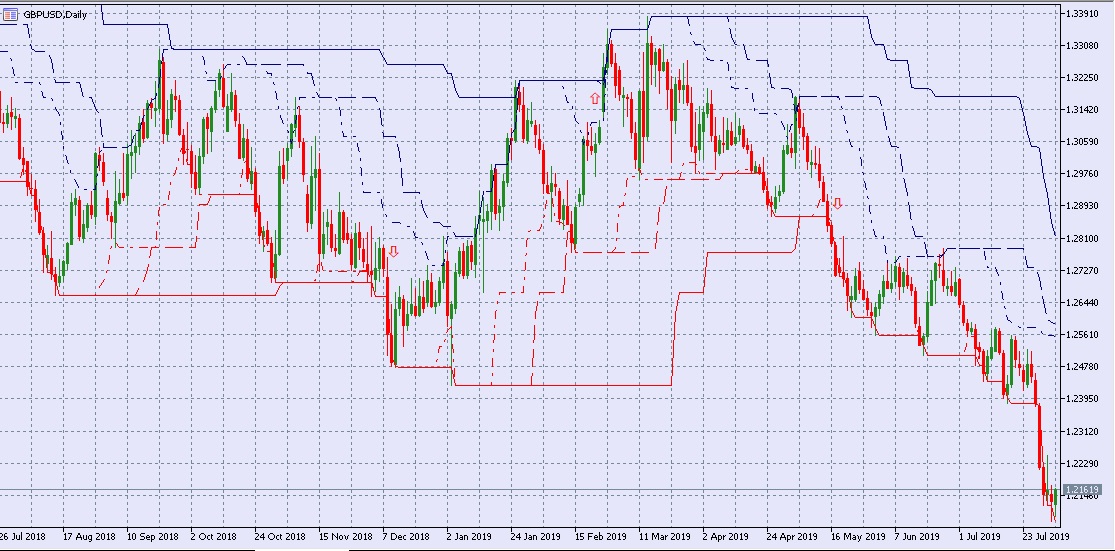The image size is (1115, 551).
Task: Click the 23 Jul 2019 date label
Action: click(1042, 536)
